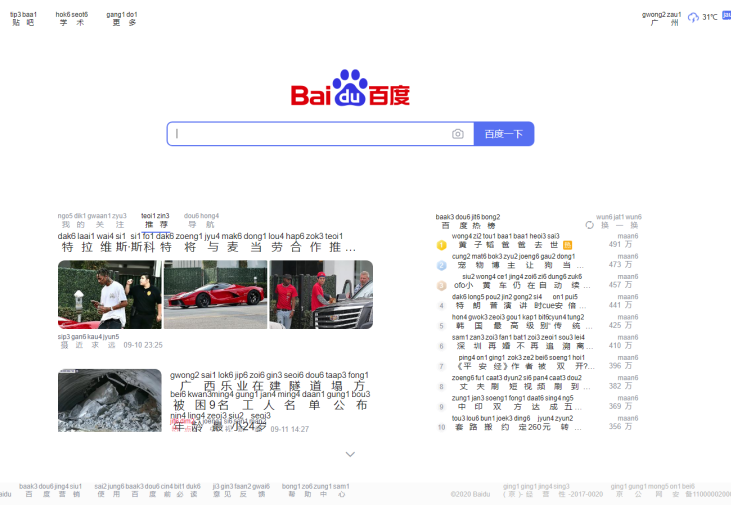Screen dimensions: 731x505
Task: Open trending item 深圳再婚不再追溯离…
Action: 522,342
